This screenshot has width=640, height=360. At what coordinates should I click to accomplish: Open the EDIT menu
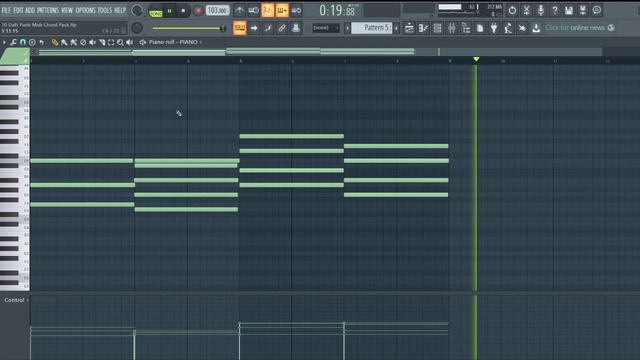pos(18,10)
